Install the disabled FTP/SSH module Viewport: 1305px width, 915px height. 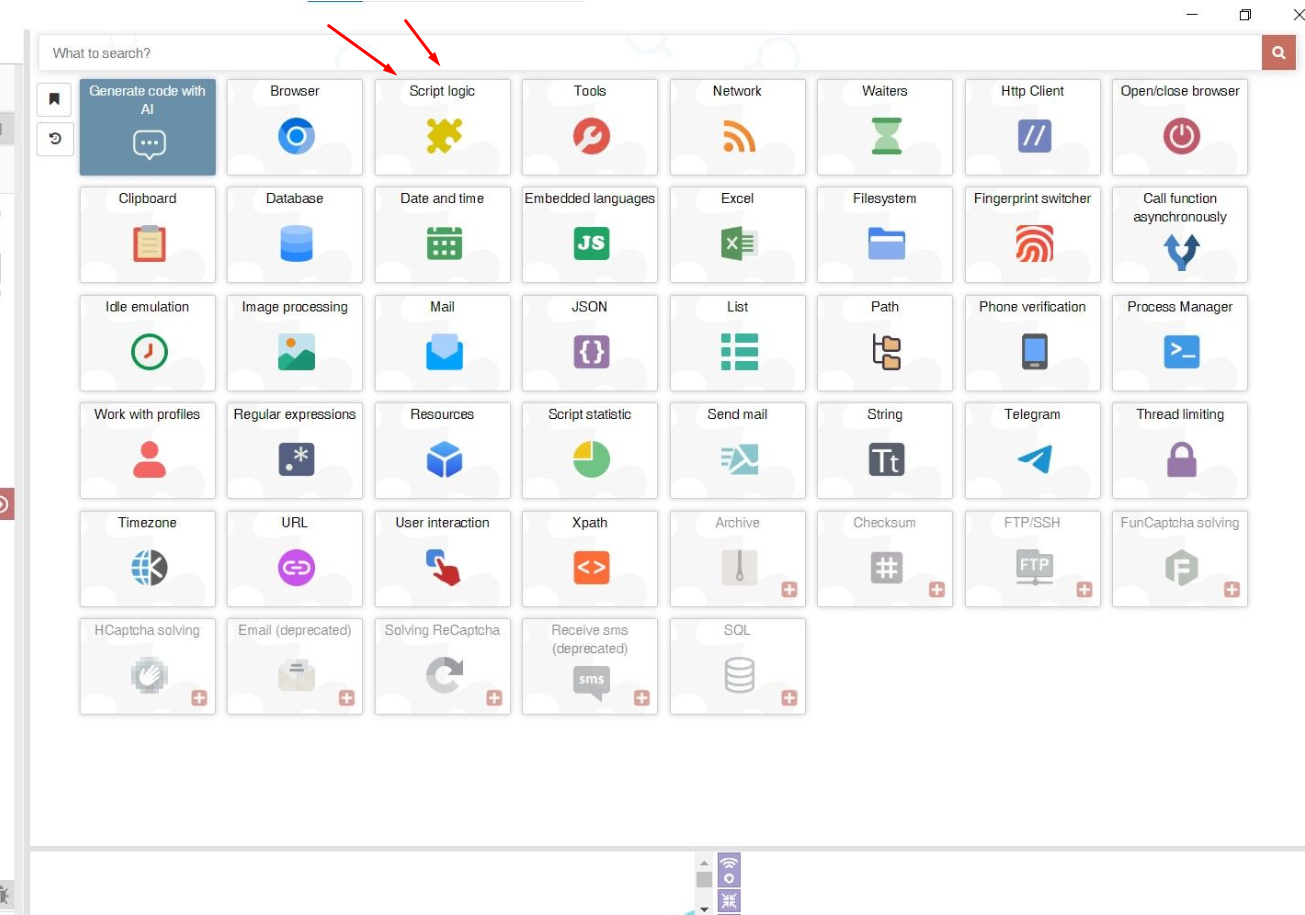coord(1084,590)
